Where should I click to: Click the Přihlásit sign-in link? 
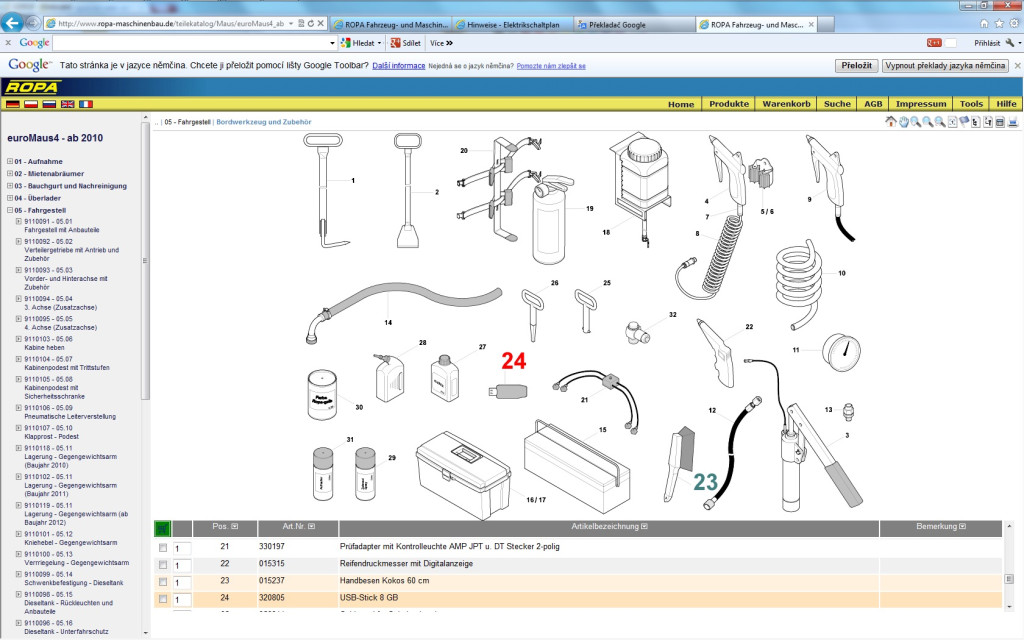tap(987, 43)
